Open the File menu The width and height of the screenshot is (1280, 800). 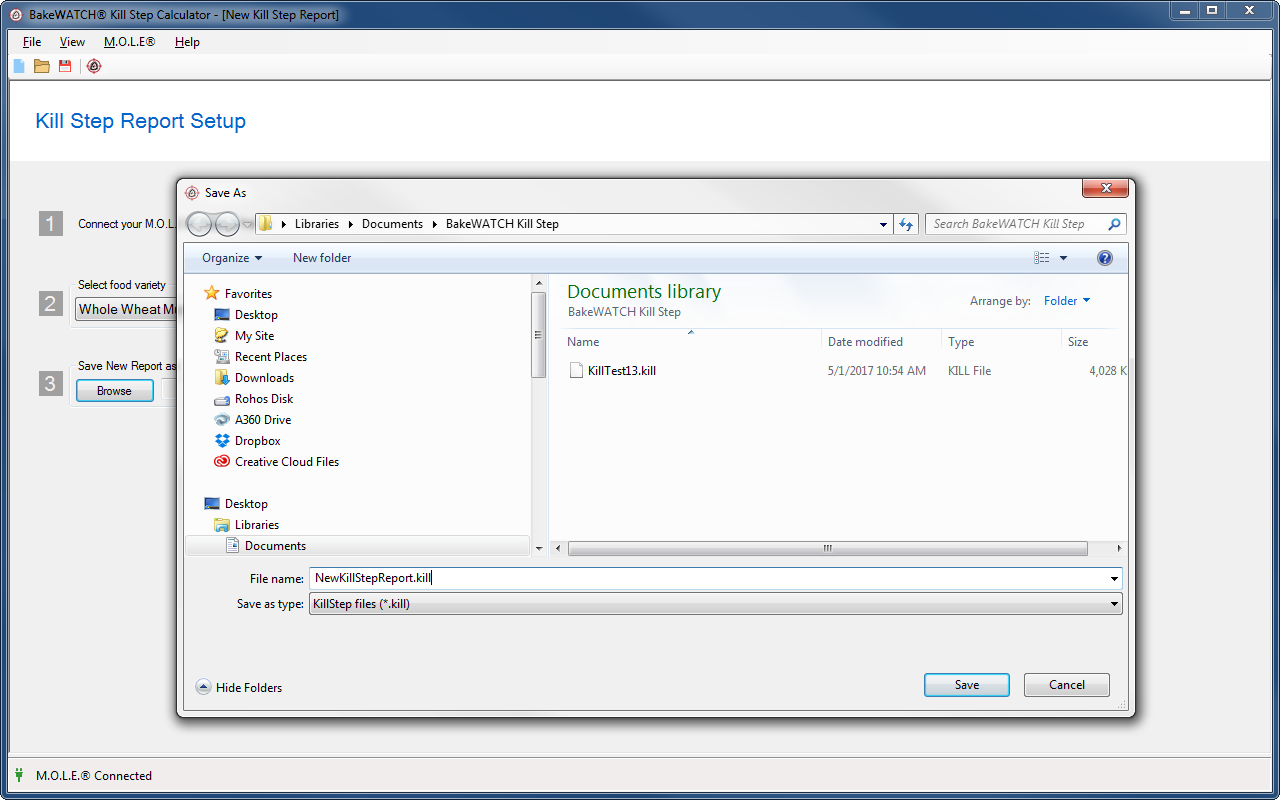pos(32,42)
